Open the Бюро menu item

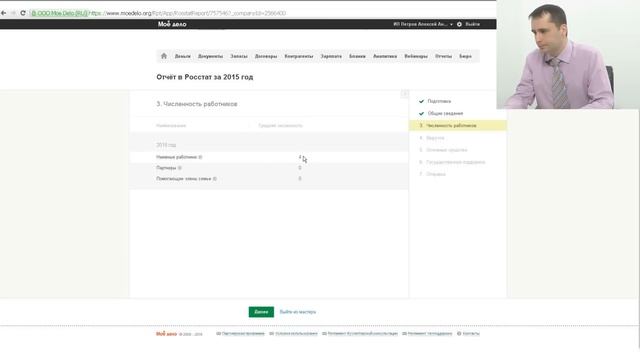coord(465,56)
